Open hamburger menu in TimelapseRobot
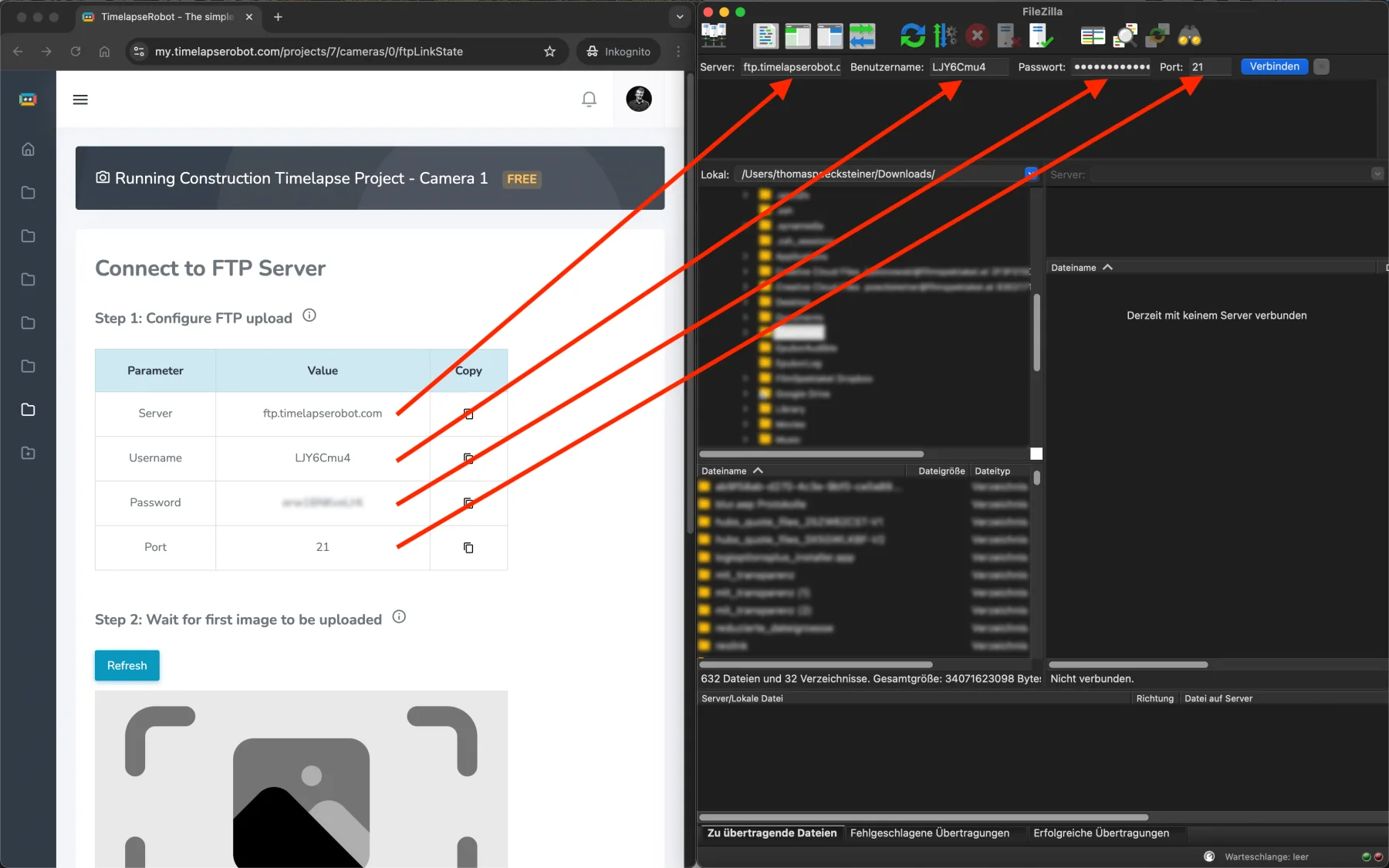This screenshot has width=1389, height=868. 80,100
